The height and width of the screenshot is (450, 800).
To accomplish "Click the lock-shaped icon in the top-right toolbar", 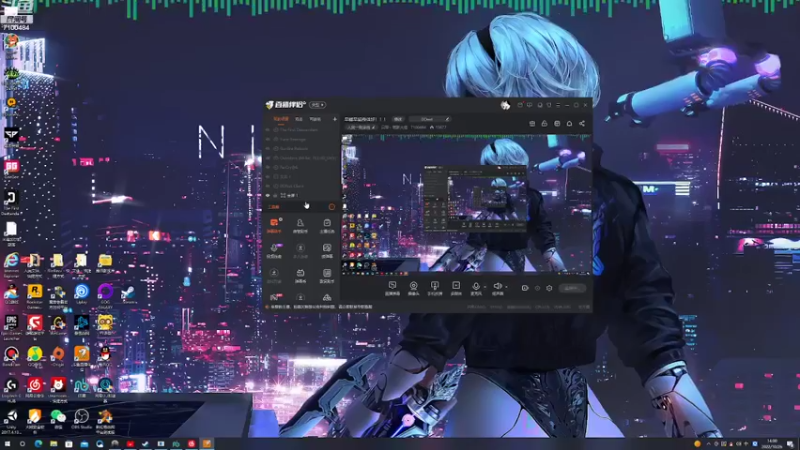I will pyautogui.click(x=544, y=123).
